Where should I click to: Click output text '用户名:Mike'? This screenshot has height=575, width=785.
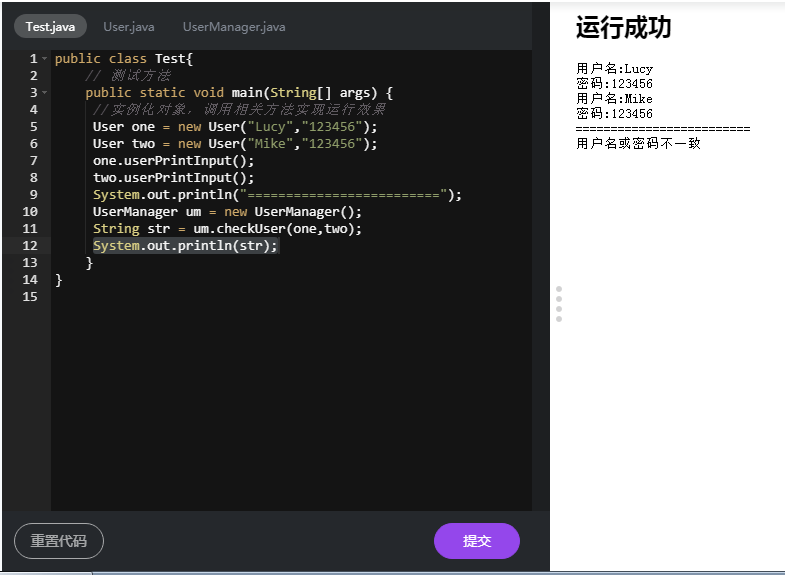pyautogui.click(x=614, y=99)
